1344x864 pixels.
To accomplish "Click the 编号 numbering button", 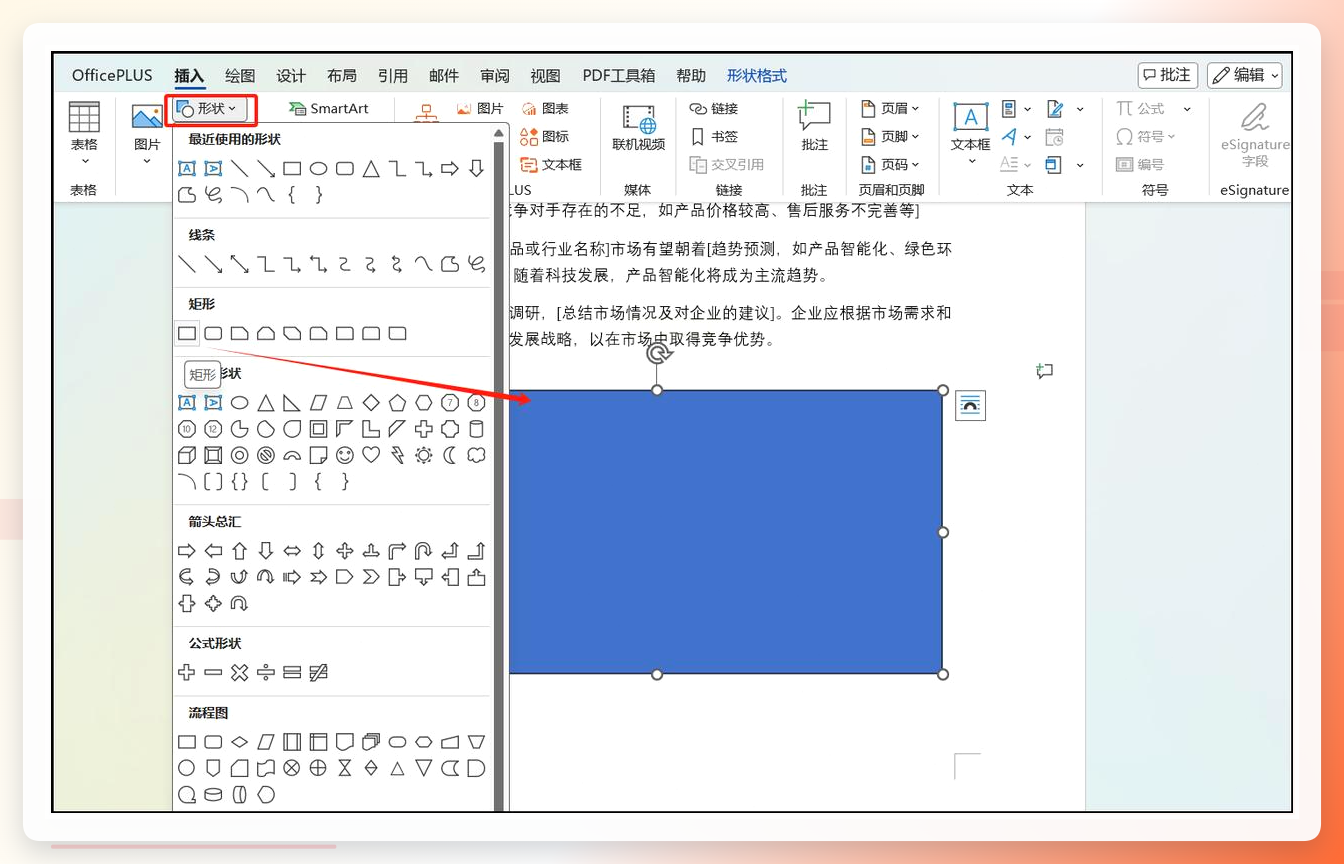I will [1140, 164].
